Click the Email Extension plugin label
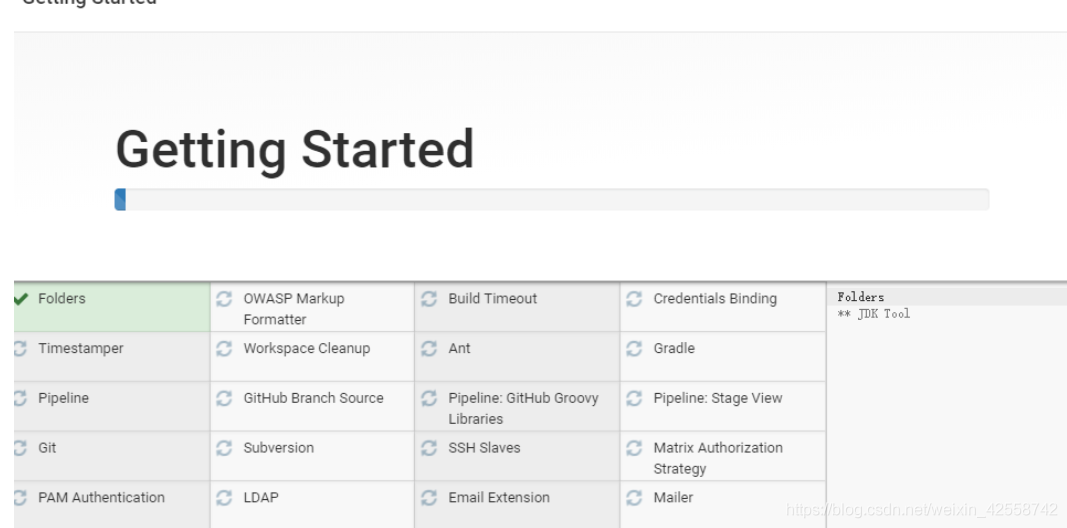 click(x=499, y=497)
